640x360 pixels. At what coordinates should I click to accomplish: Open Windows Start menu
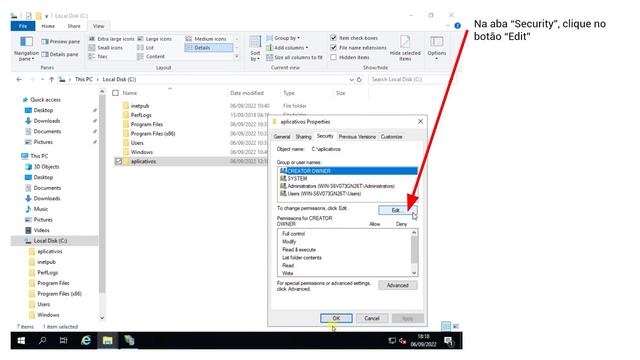(21, 340)
